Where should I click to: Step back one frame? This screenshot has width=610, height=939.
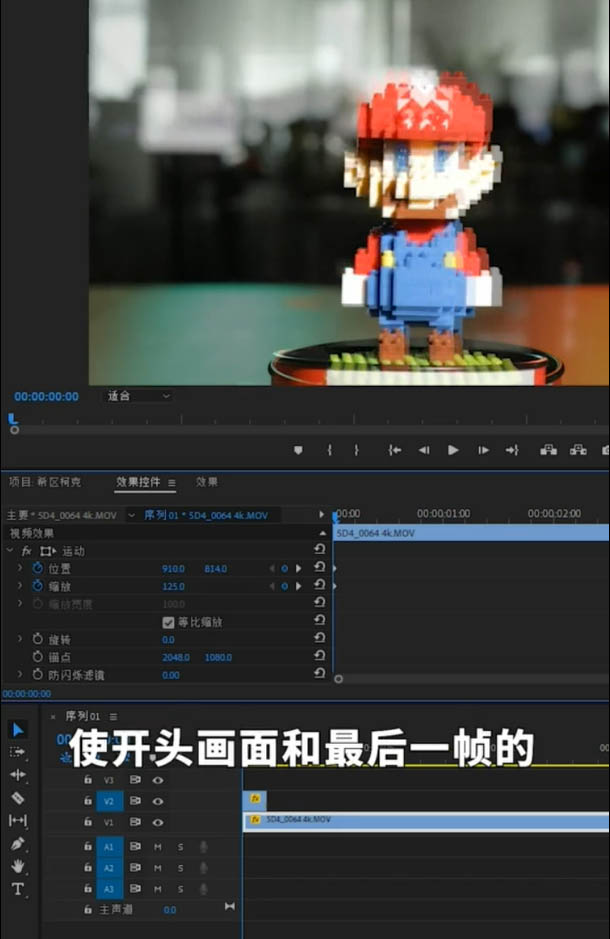coord(424,450)
